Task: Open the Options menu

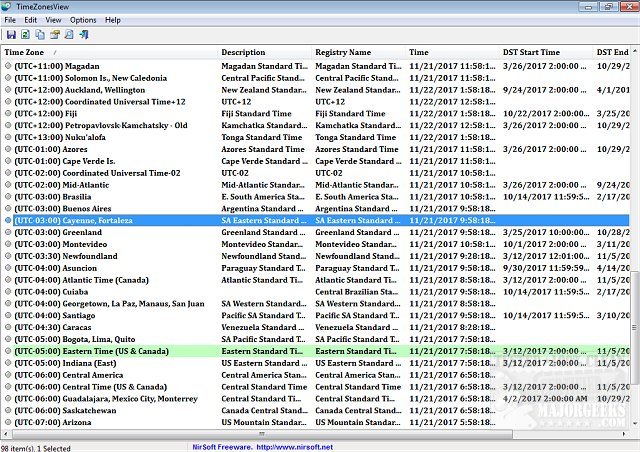Action: [x=83, y=20]
